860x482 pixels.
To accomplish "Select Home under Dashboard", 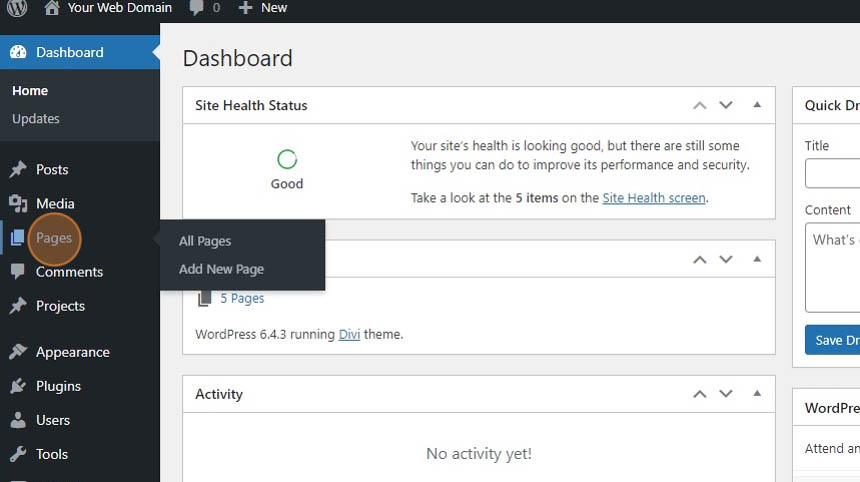I will tap(30, 90).
